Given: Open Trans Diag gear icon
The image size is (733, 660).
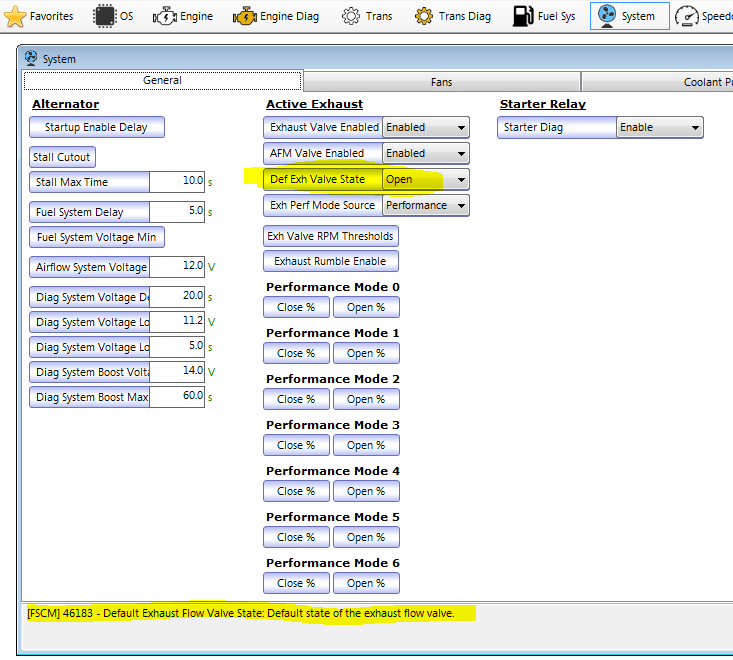Looking at the screenshot, I should coord(424,16).
